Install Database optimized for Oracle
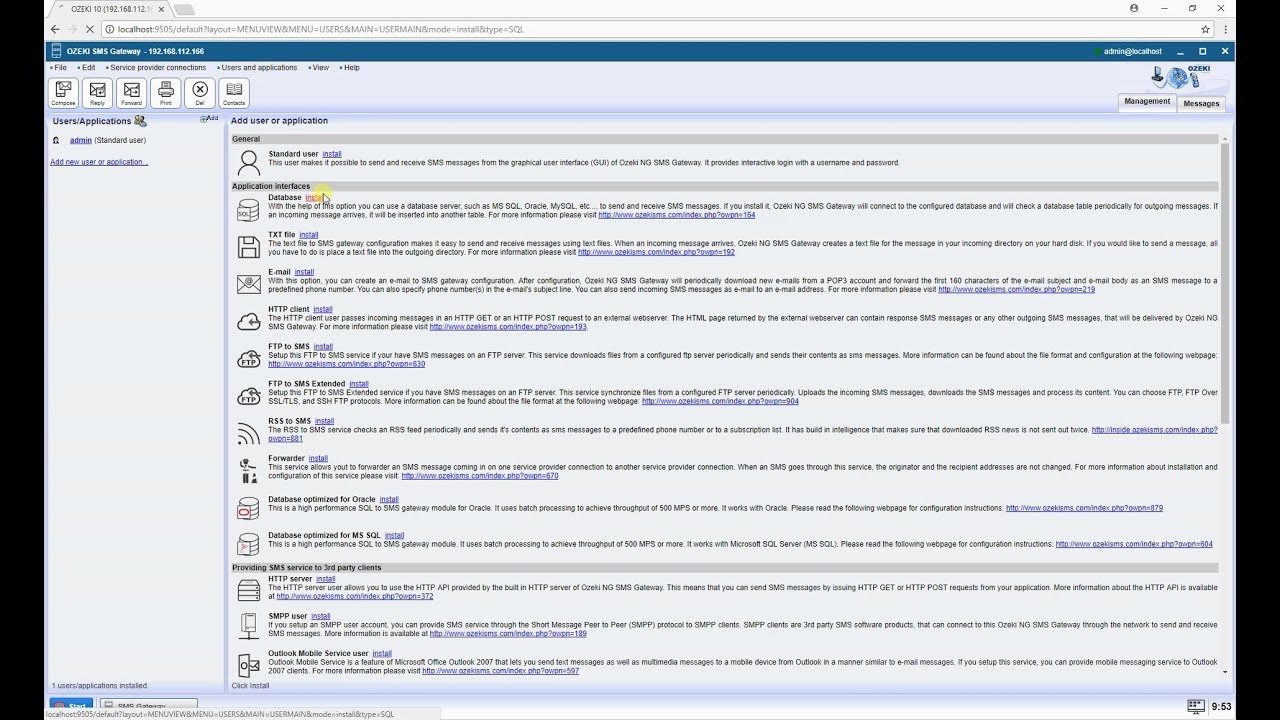1280x720 pixels. tap(389, 499)
